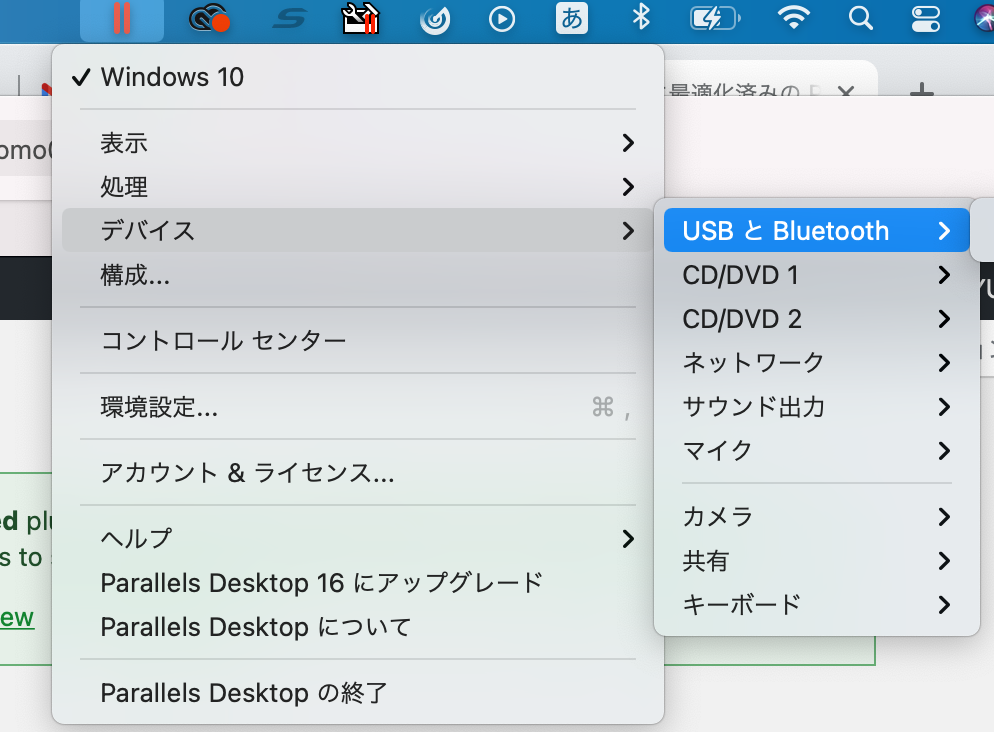Expand the 共有 submenu

coord(816,561)
